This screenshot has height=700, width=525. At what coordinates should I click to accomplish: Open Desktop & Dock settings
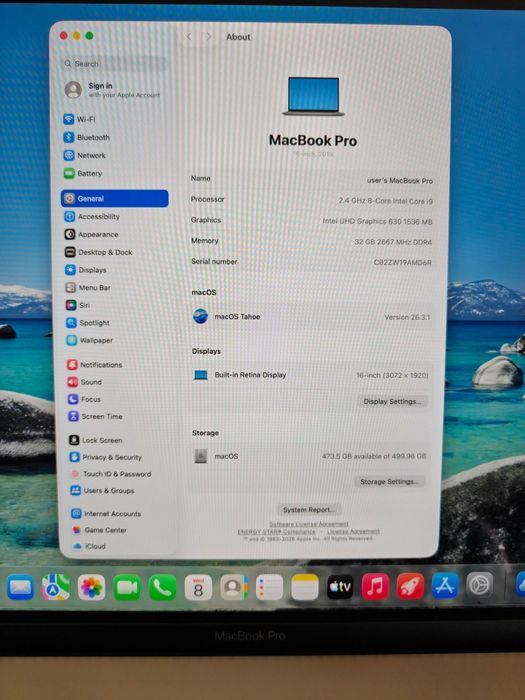pos(99,252)
